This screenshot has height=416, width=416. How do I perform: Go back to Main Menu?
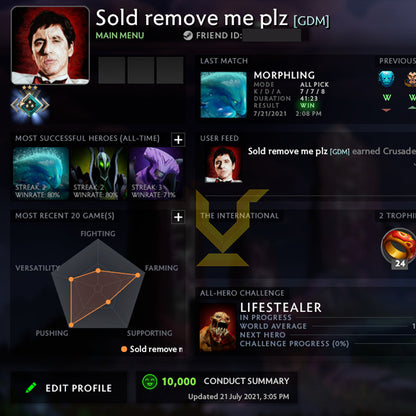pos(120,35)
